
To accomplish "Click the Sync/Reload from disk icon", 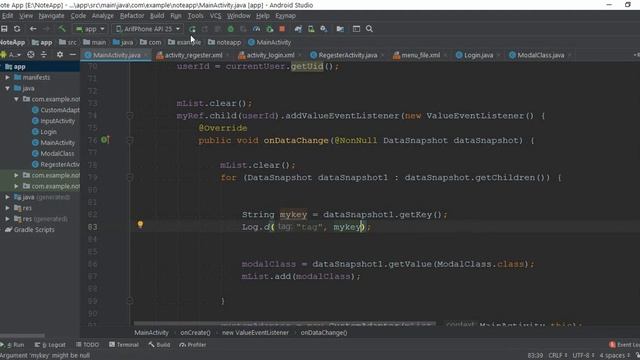I will pyautogui.click(x=17, y=29).
